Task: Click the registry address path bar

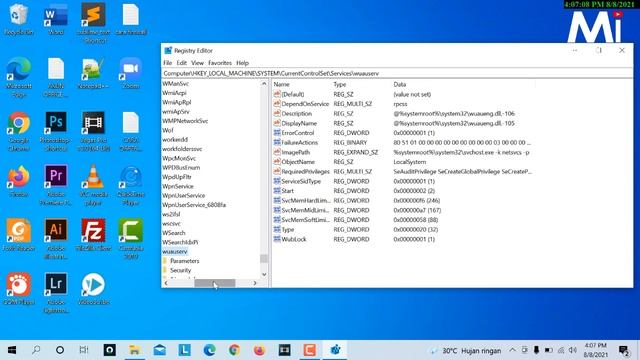Action: (x=397, y=73)
